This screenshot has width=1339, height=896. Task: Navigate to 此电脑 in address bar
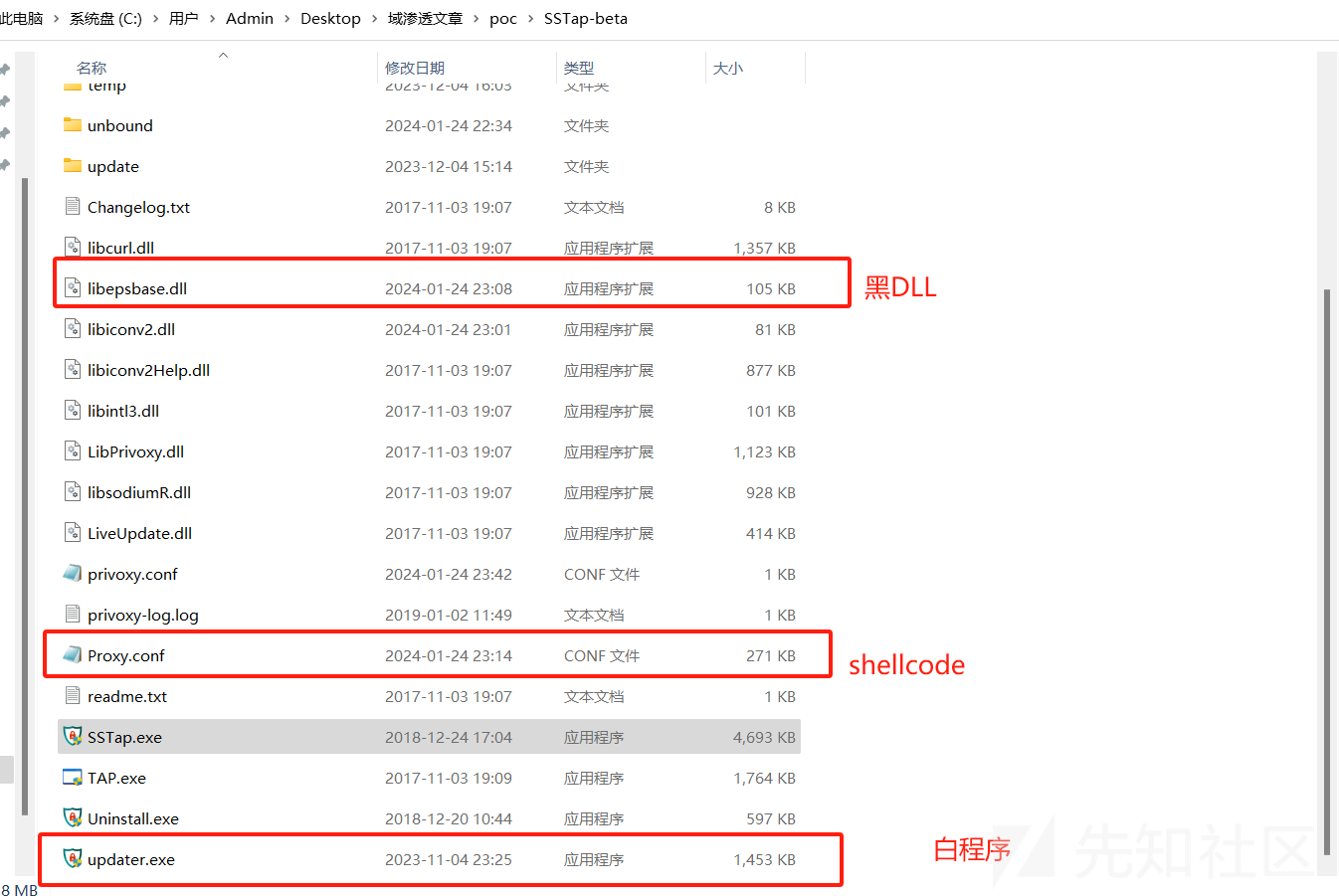pos(22,19)
